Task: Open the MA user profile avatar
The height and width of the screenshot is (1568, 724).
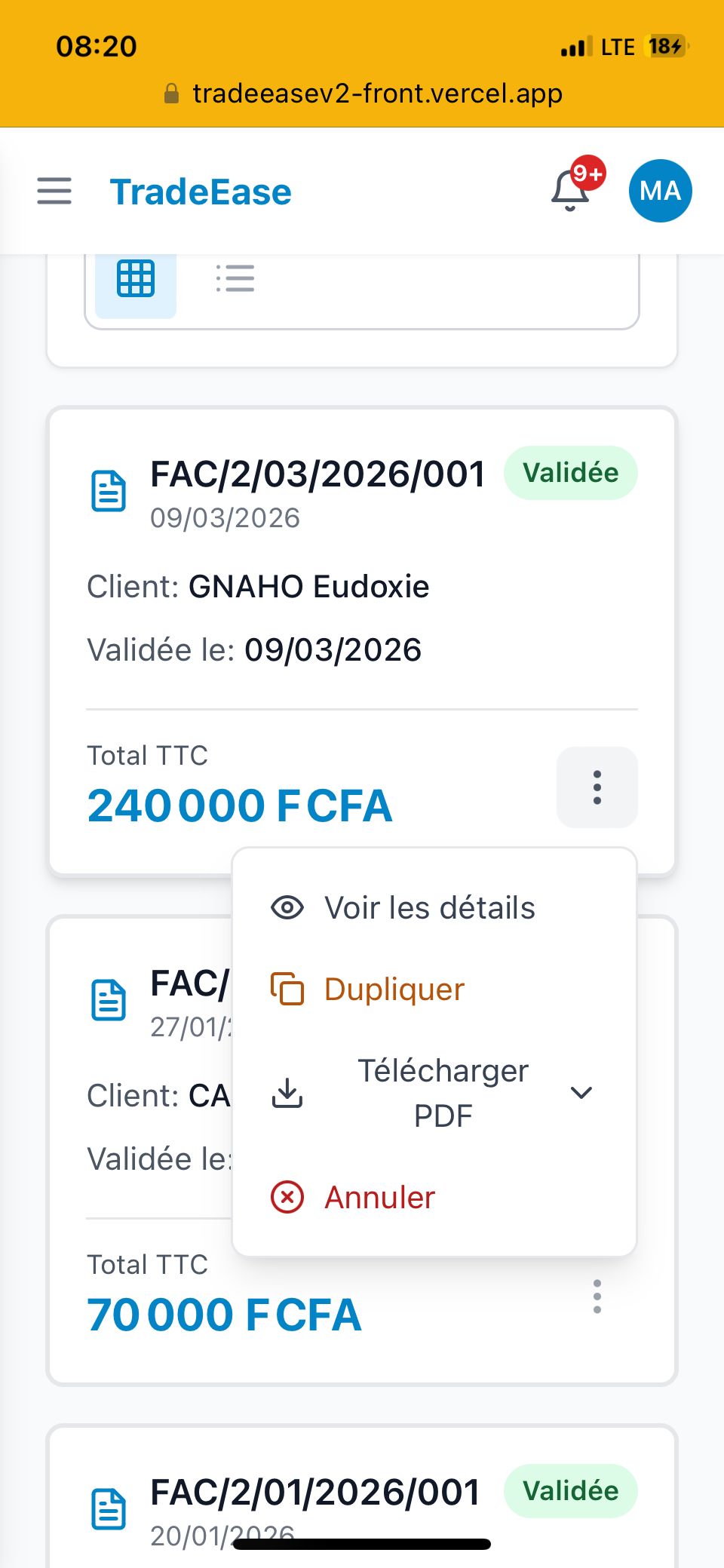Action: coord(660,191)
